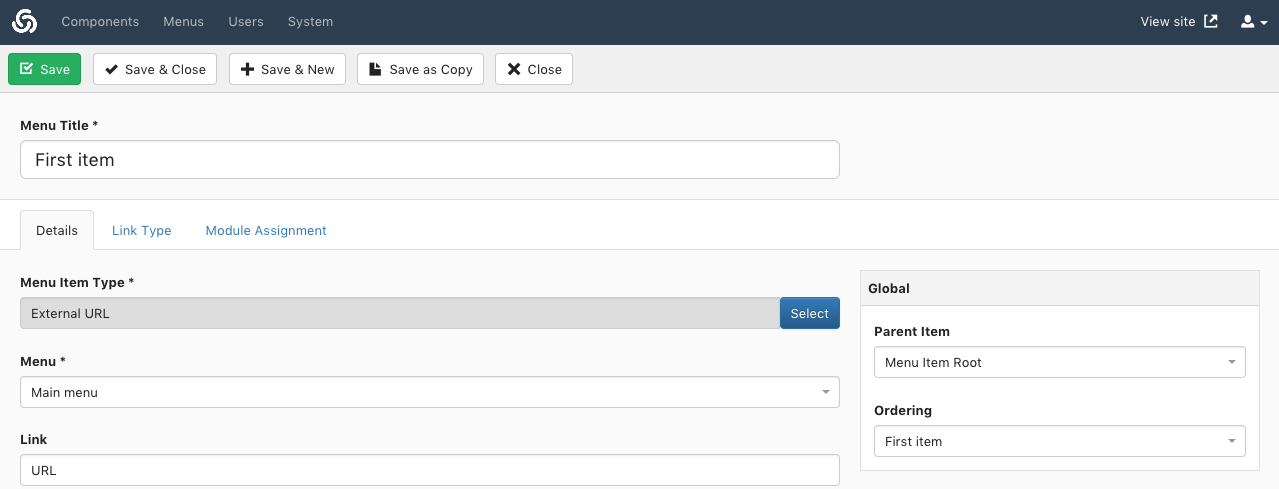
Task: Open the Ordering dropdown
Action: [1060, 441]
